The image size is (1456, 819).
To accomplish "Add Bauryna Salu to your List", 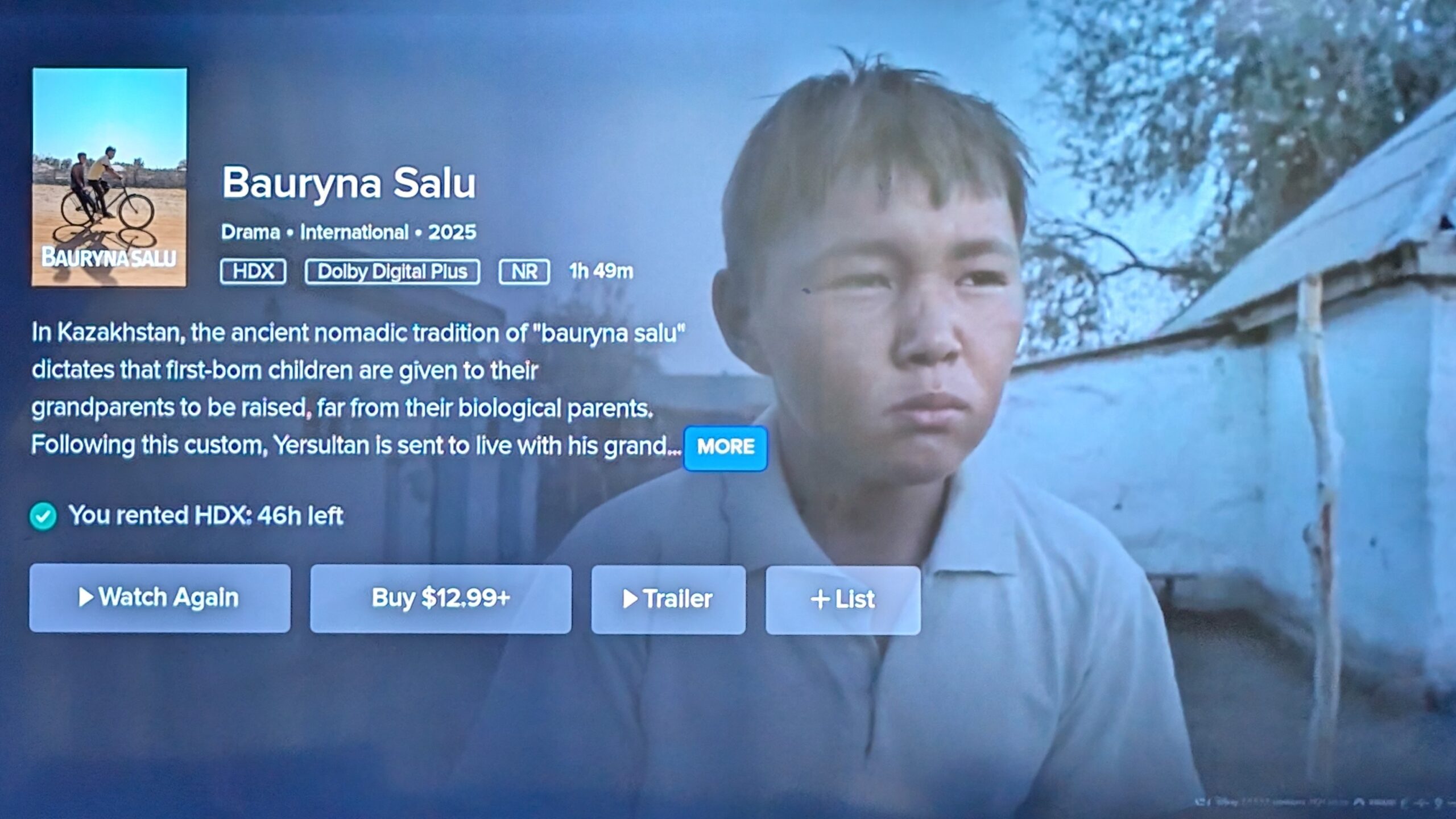I will (843, 599).
